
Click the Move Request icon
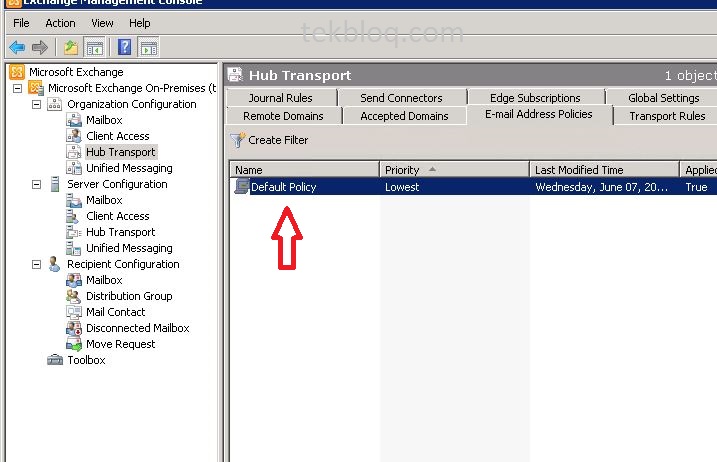point(74,344)
